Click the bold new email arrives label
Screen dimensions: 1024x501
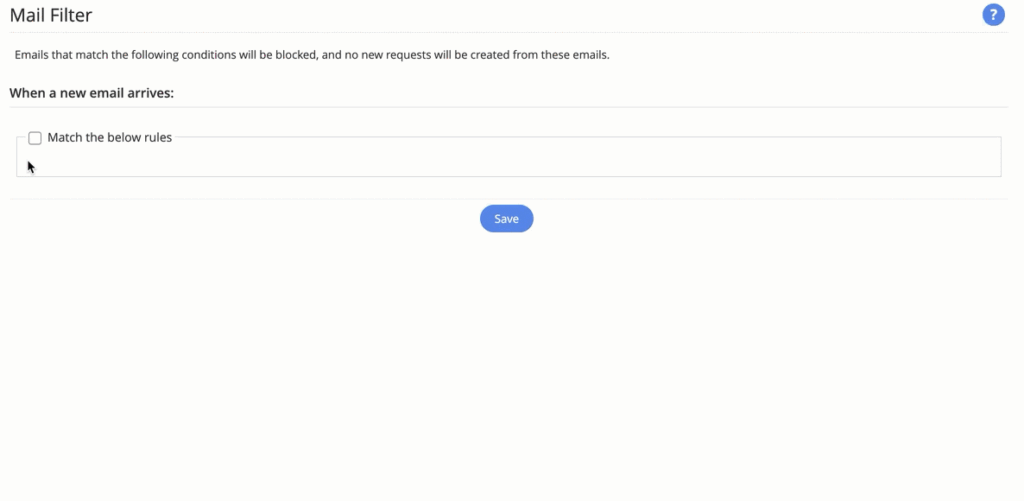(x=92, y=93)
